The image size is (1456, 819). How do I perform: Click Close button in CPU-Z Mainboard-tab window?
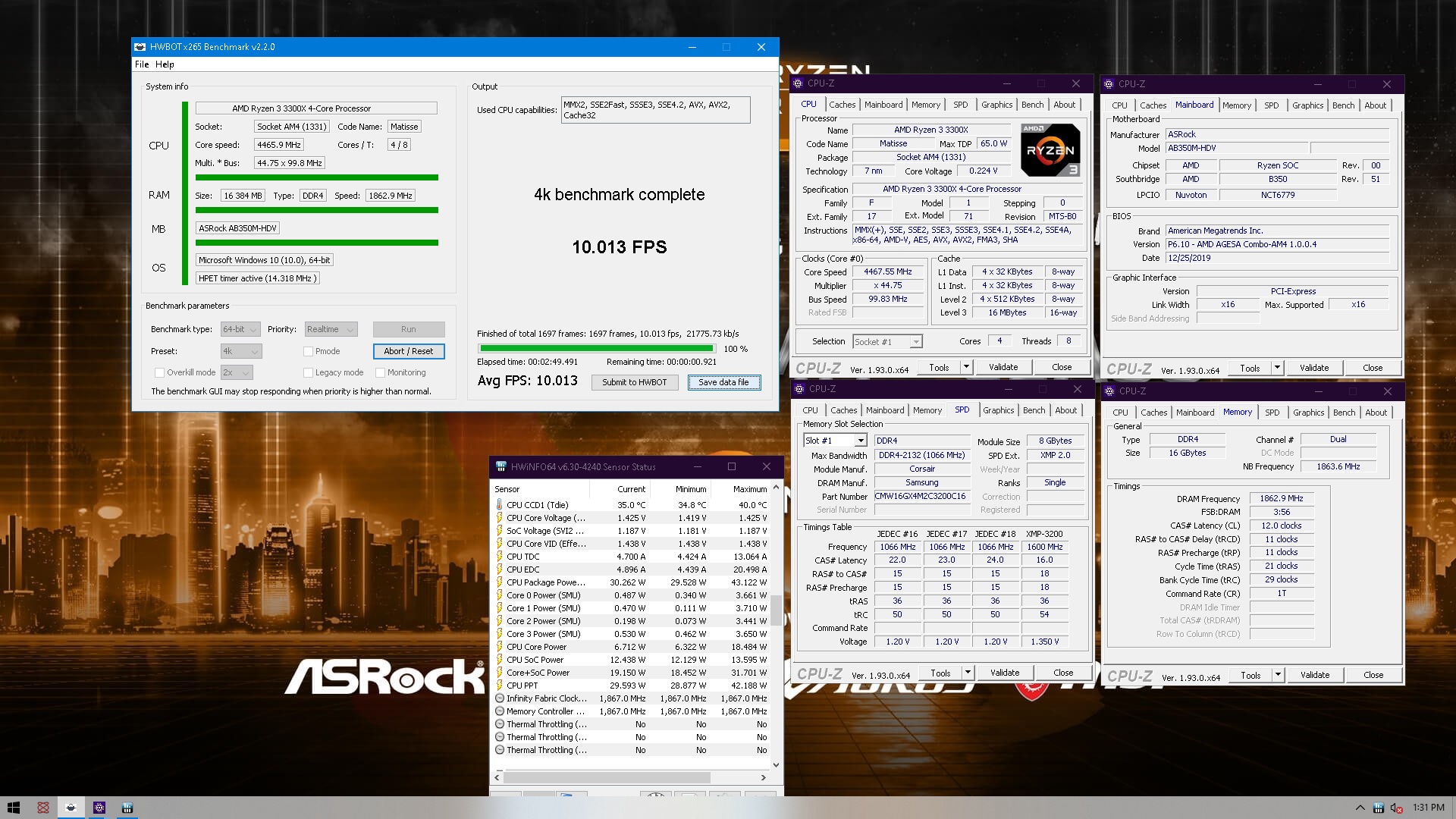1373,368
